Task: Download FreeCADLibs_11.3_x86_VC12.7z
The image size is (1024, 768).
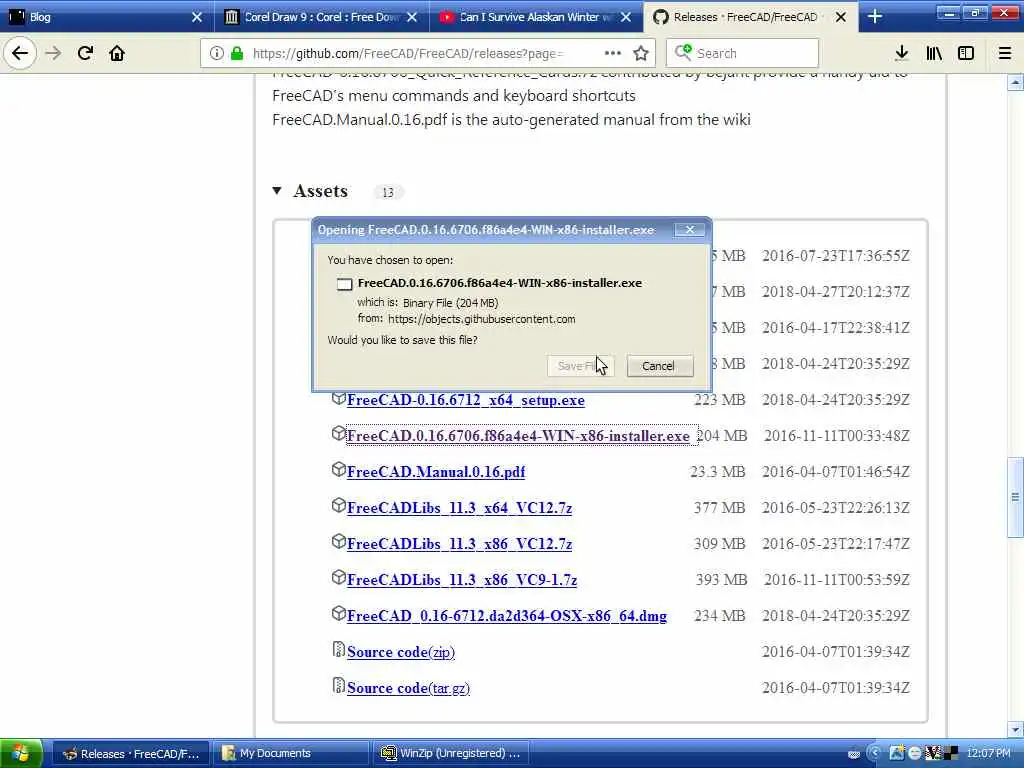Action: click(x=459, y=543)
